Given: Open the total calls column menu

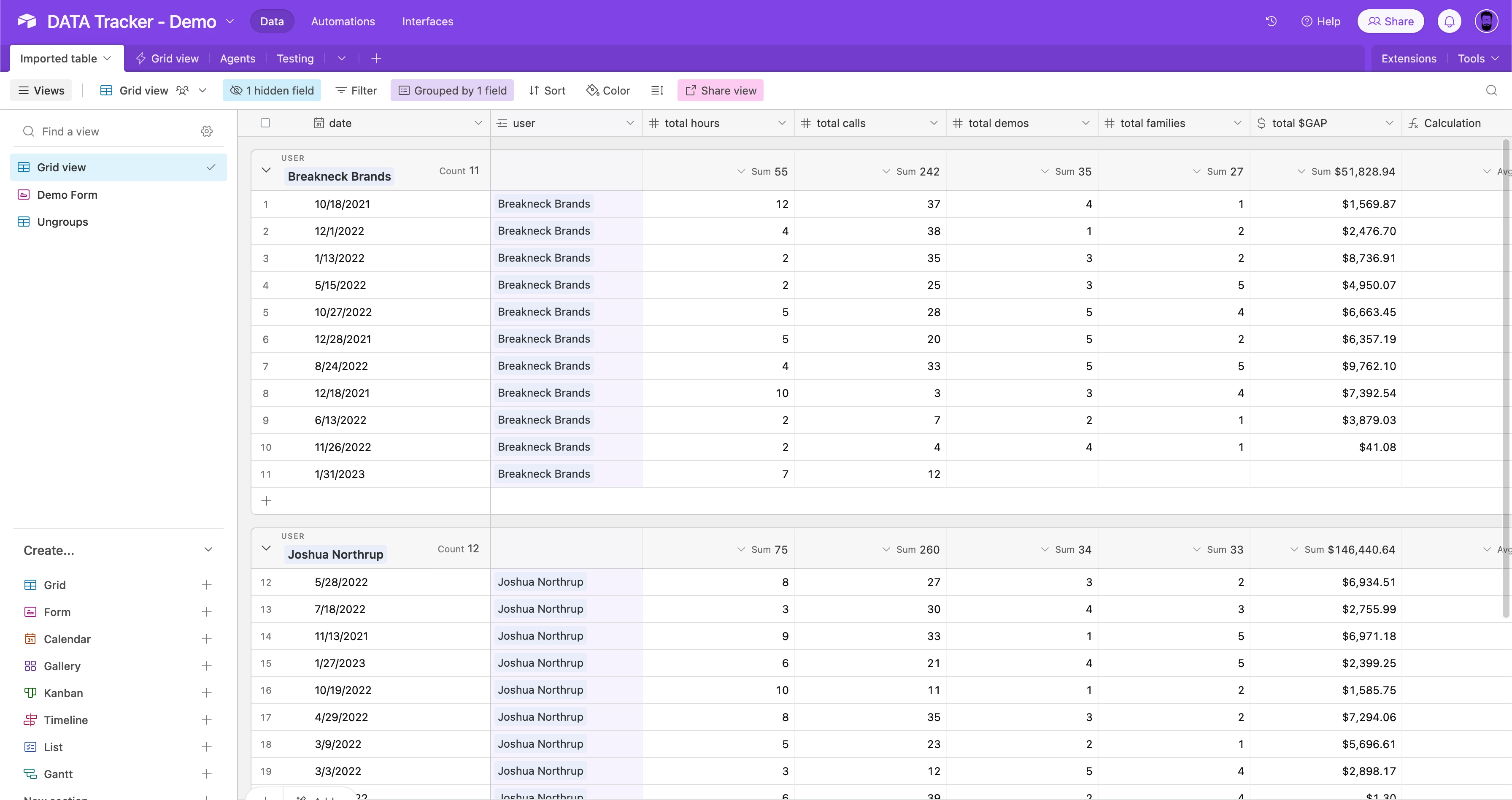Looking at the screenshot, I should point(934,123).
